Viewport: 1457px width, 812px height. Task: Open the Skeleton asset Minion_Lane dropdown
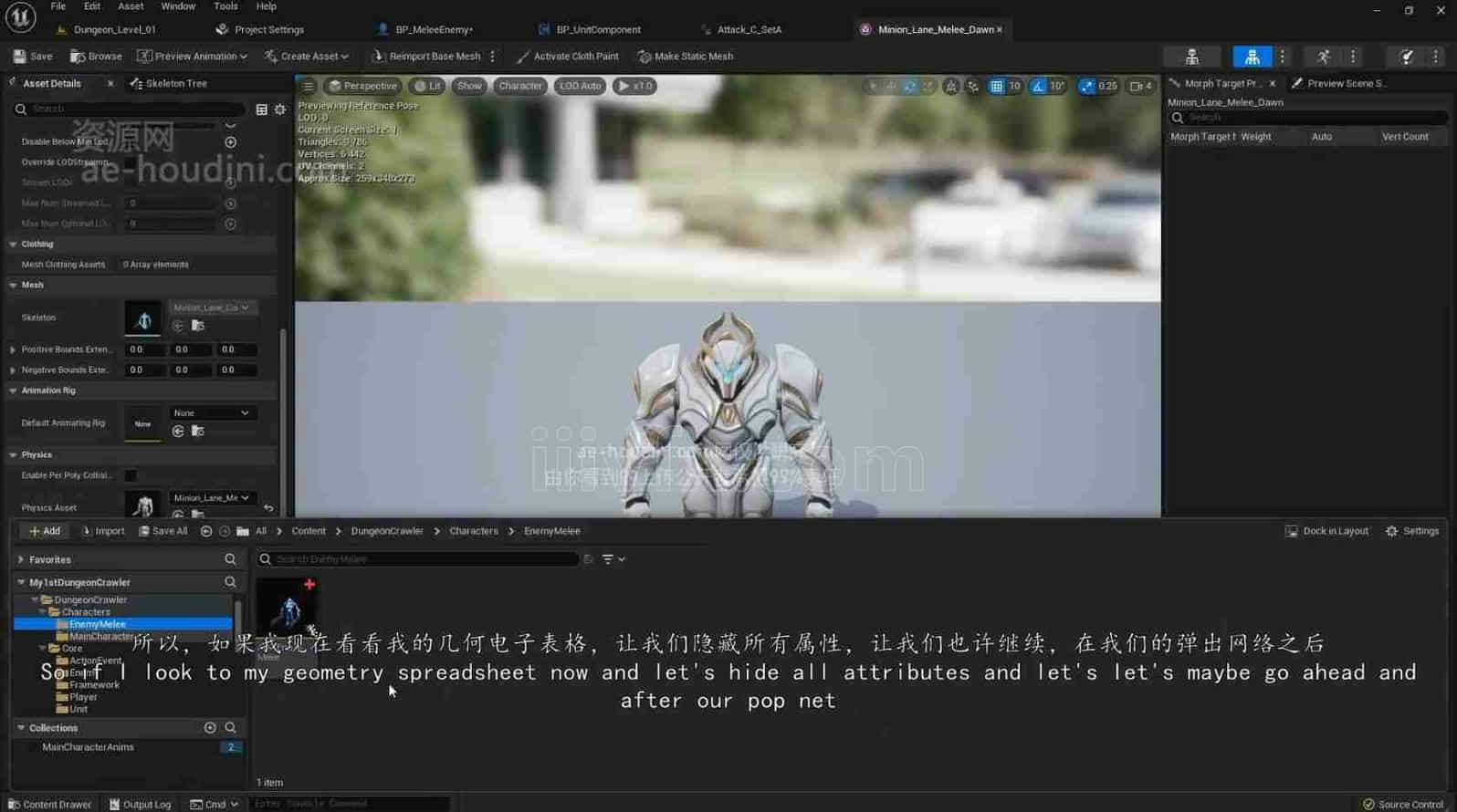tap(212, 307)
